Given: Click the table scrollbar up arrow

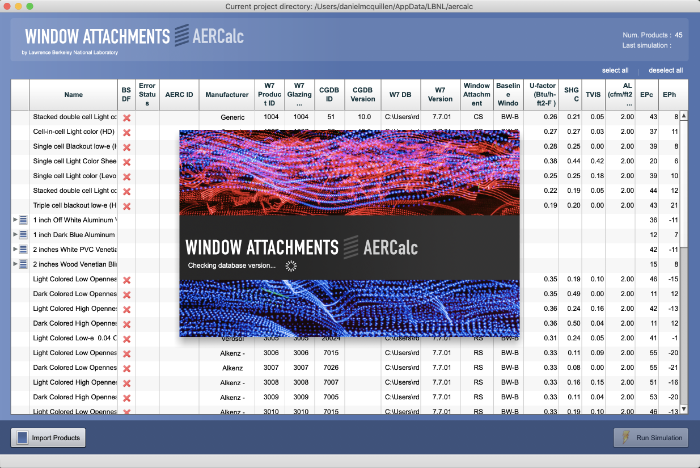Looking at the screenshot, I should pos(683,115).
